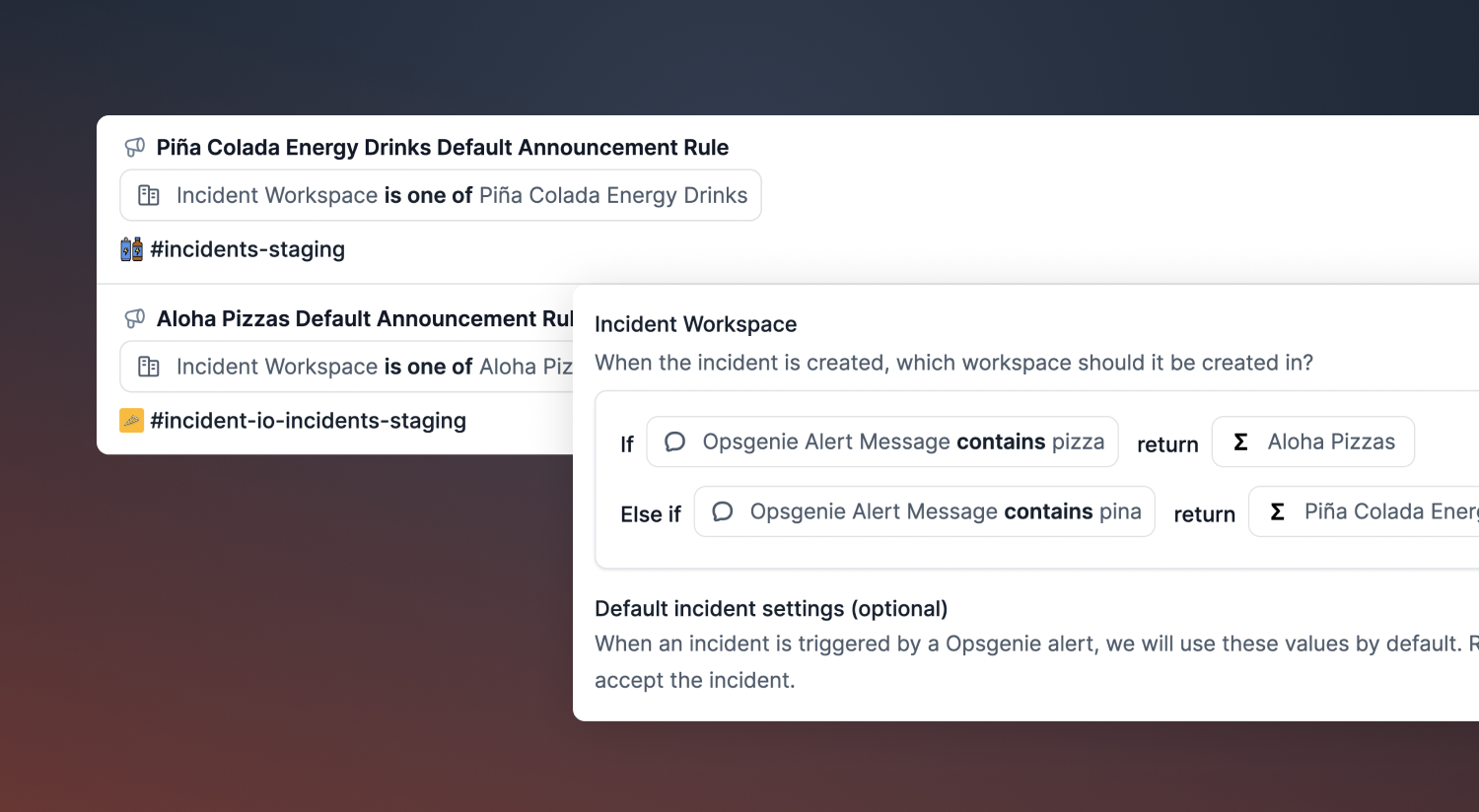1479x812 pixels.
Task: Click 'Default incident settings (optional)' heading
Action: (771, 609)
